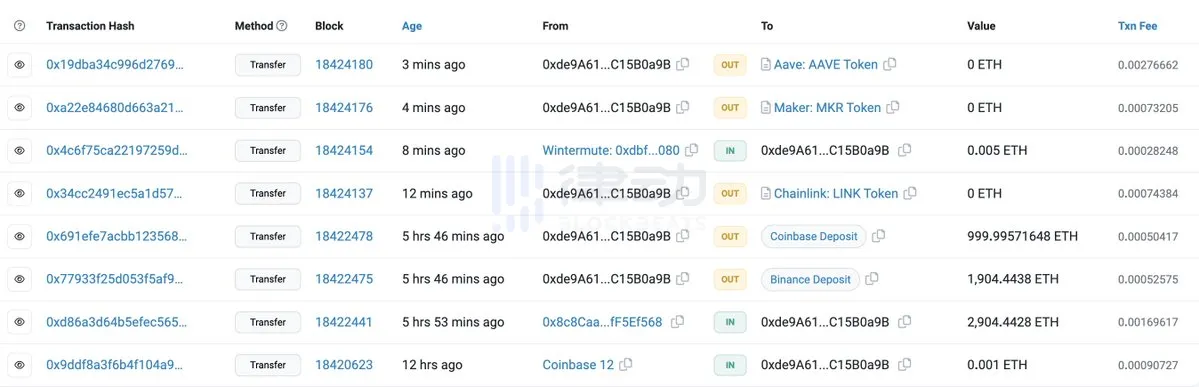Preview transaction 0xd86a3d64b5efec565 with eye icon
Image resolution: width=1199 pixels, height=387 pixels.
pyautogui.click(x=20, y=322)
